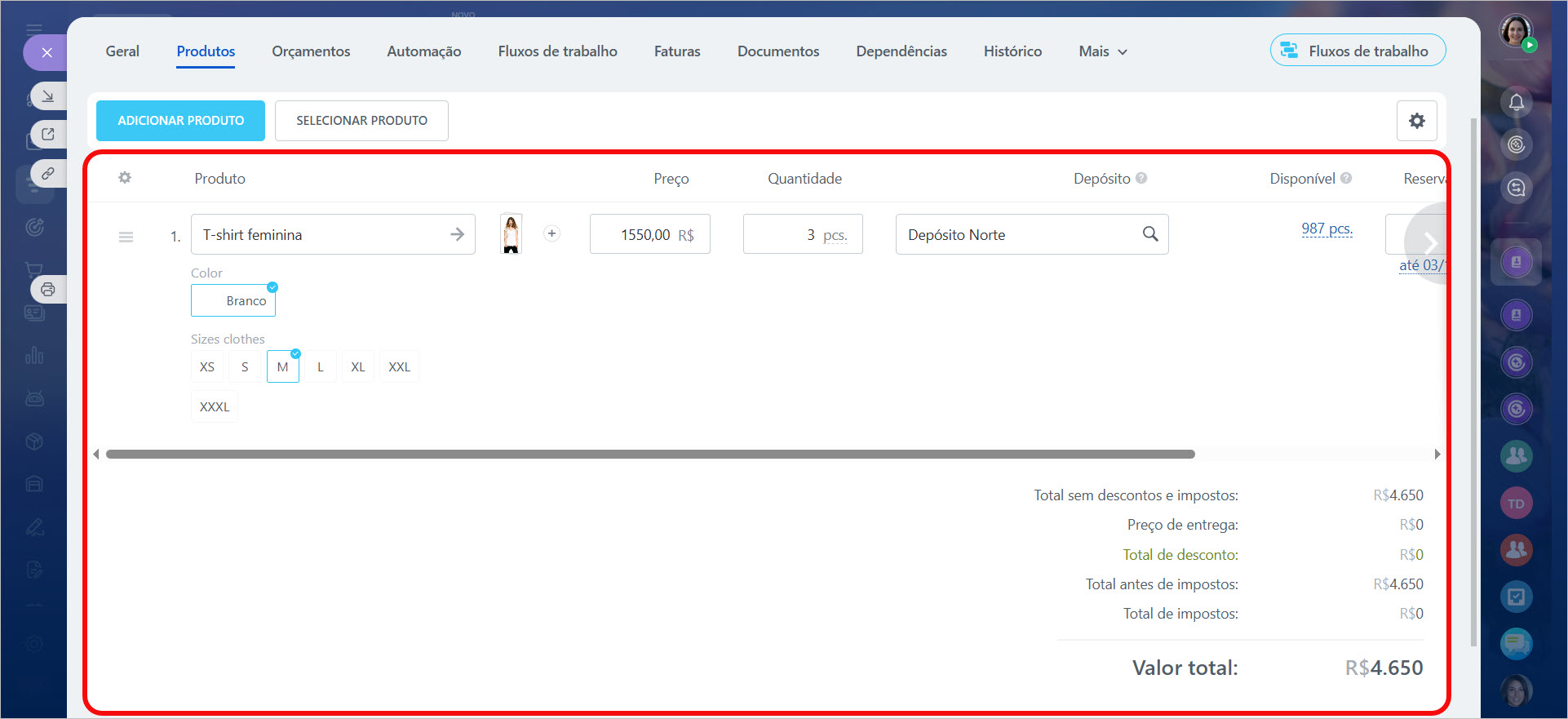
Task: Click the plus icon next to product image
Action: point(551,233)
